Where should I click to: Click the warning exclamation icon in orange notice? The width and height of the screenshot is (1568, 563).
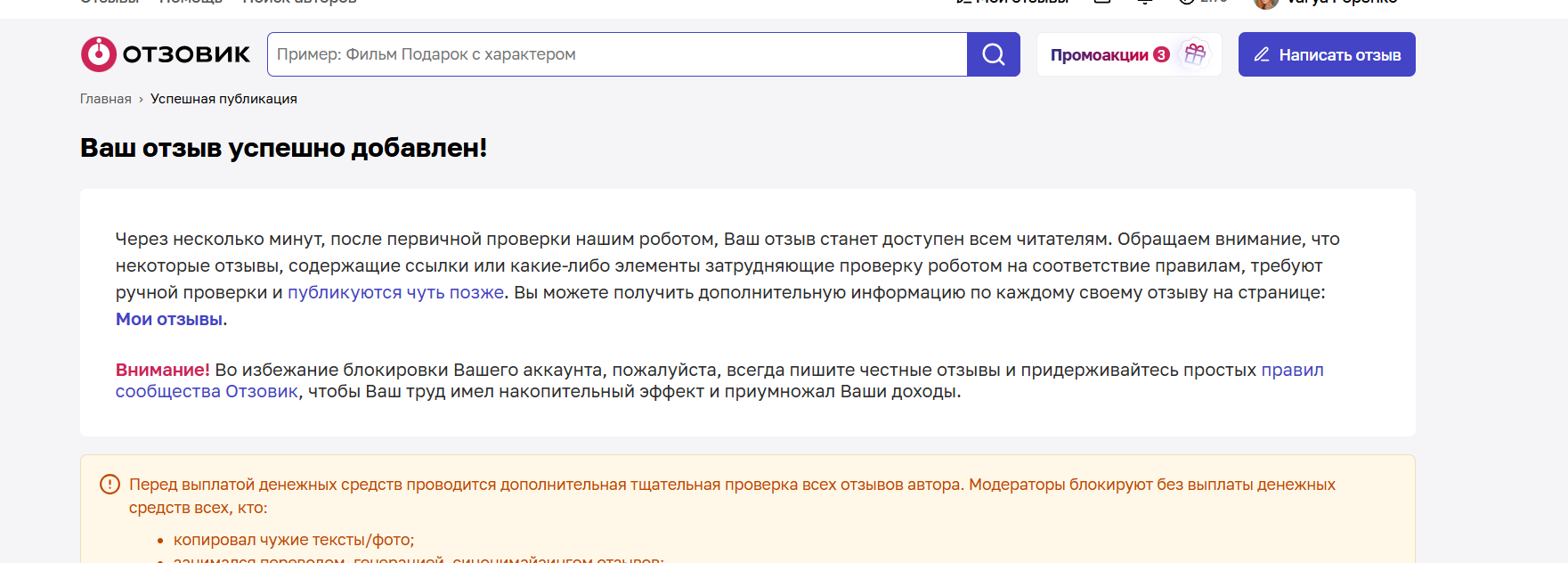(110, 485)
